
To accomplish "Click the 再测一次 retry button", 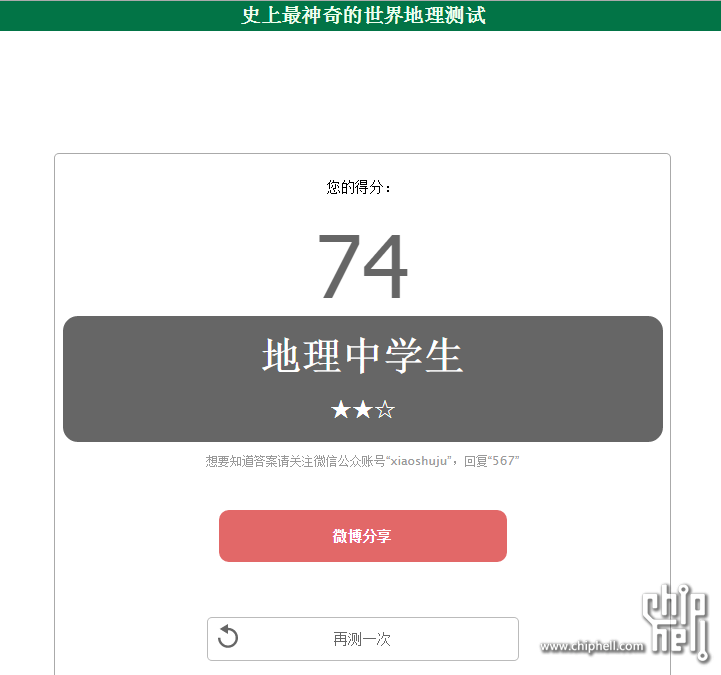I will [363, 639].
